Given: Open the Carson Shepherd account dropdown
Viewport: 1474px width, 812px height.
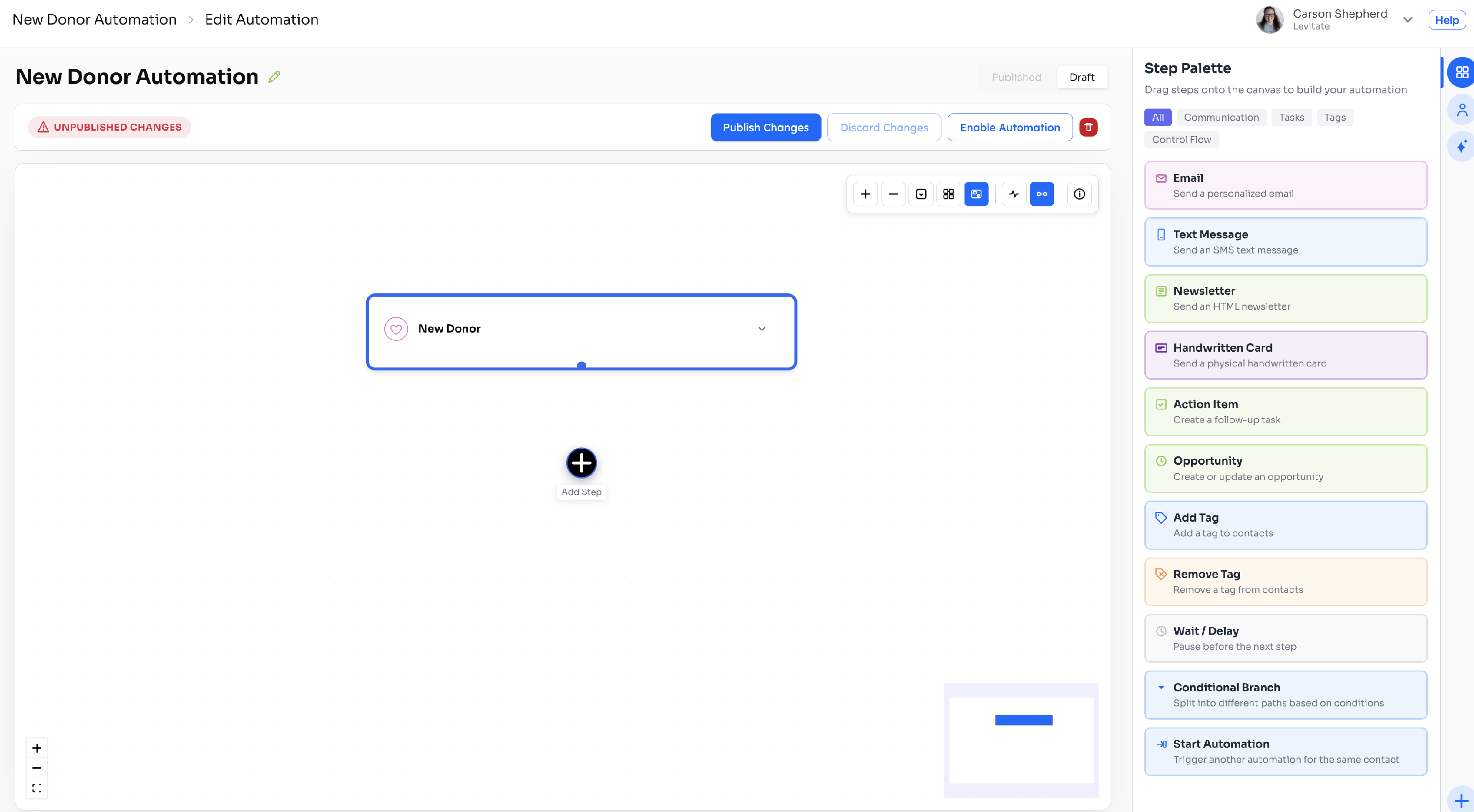Looking at the screenshot, I should (1407, 20).
